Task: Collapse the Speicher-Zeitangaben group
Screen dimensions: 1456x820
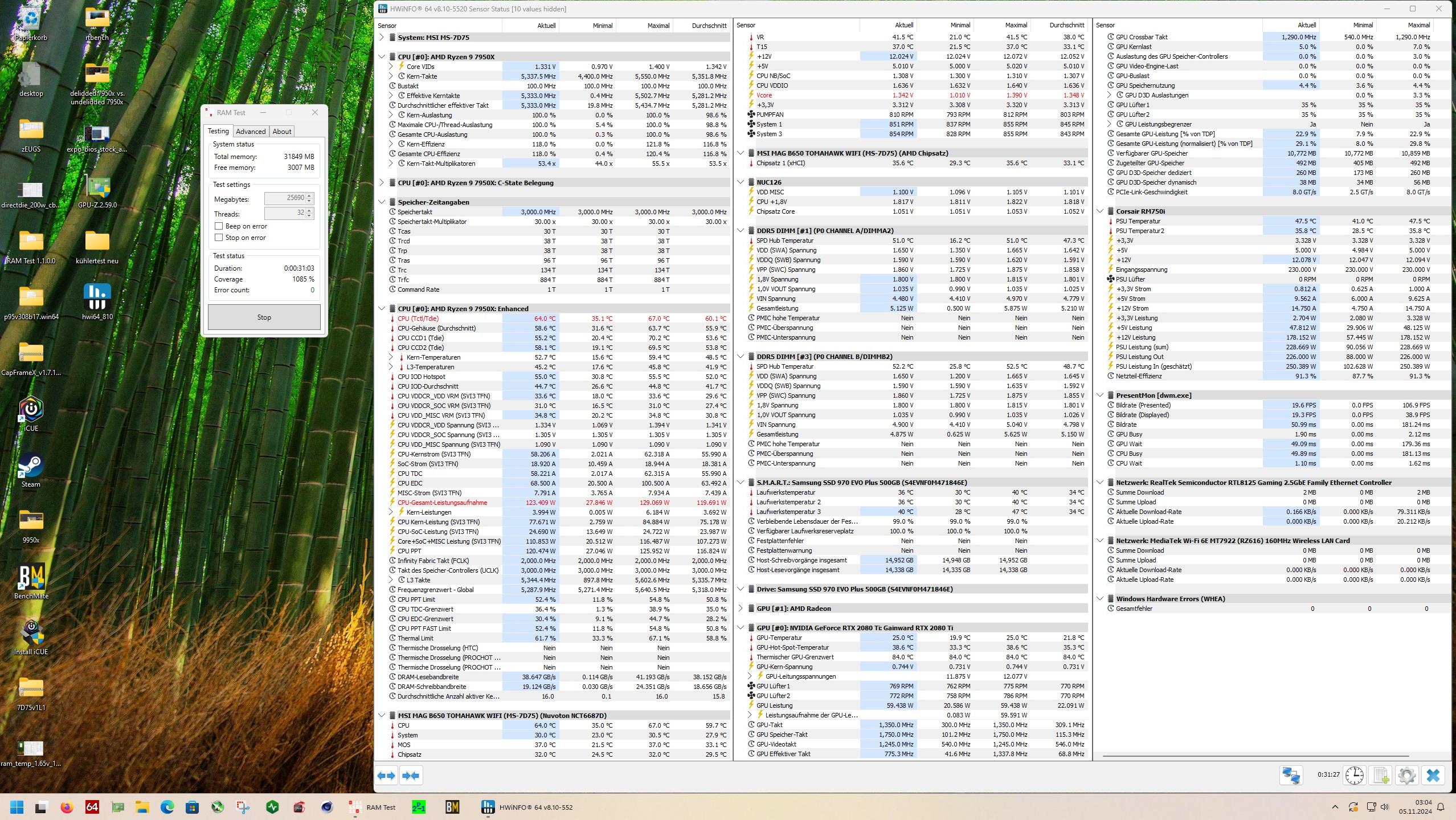Action: point(382,202)
